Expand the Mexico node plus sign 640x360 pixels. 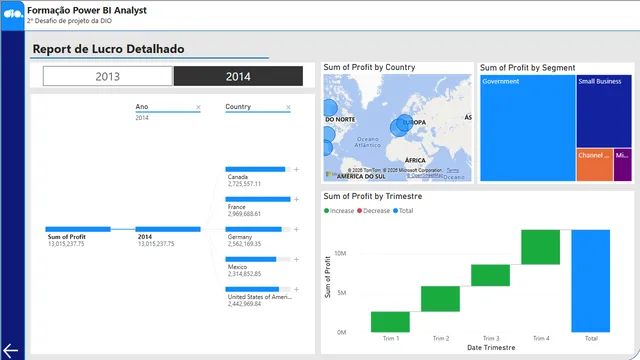(296, 259)
